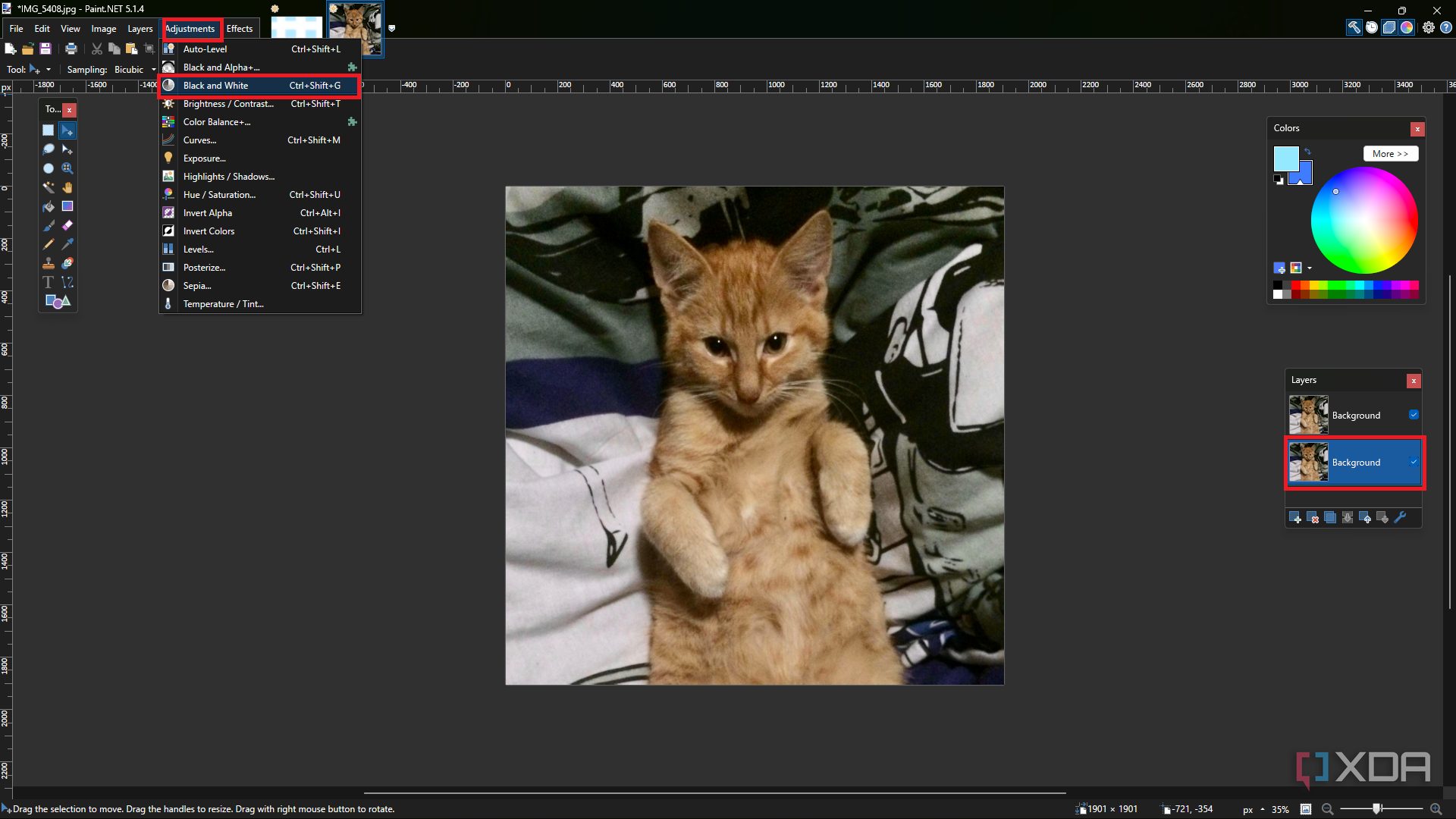This screenshot has height=819, width=1456.
Task: Select the Zoom tool in Tools panel
Action: pos(67,168)
